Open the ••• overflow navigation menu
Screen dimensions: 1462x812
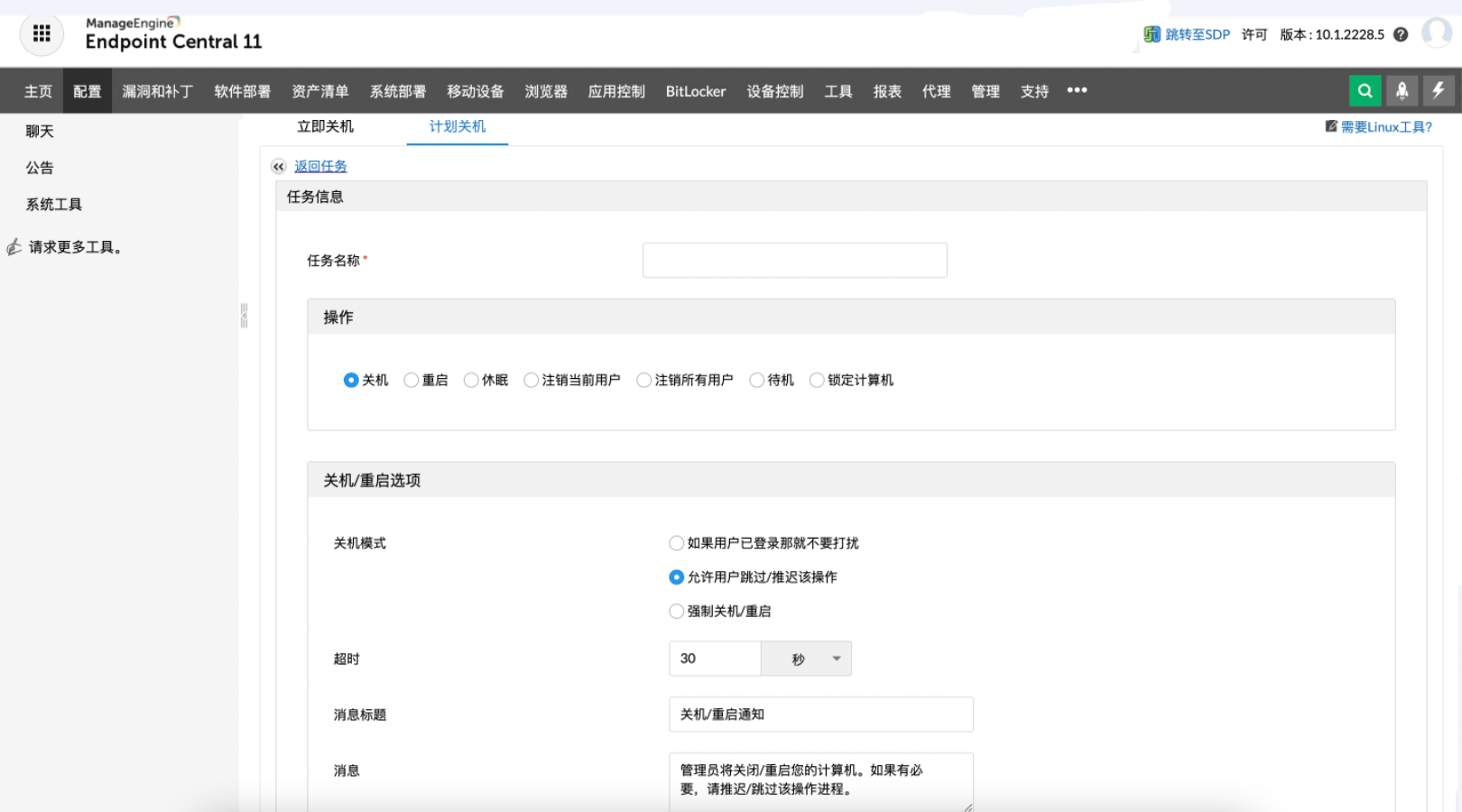[x=1077, y=90]
